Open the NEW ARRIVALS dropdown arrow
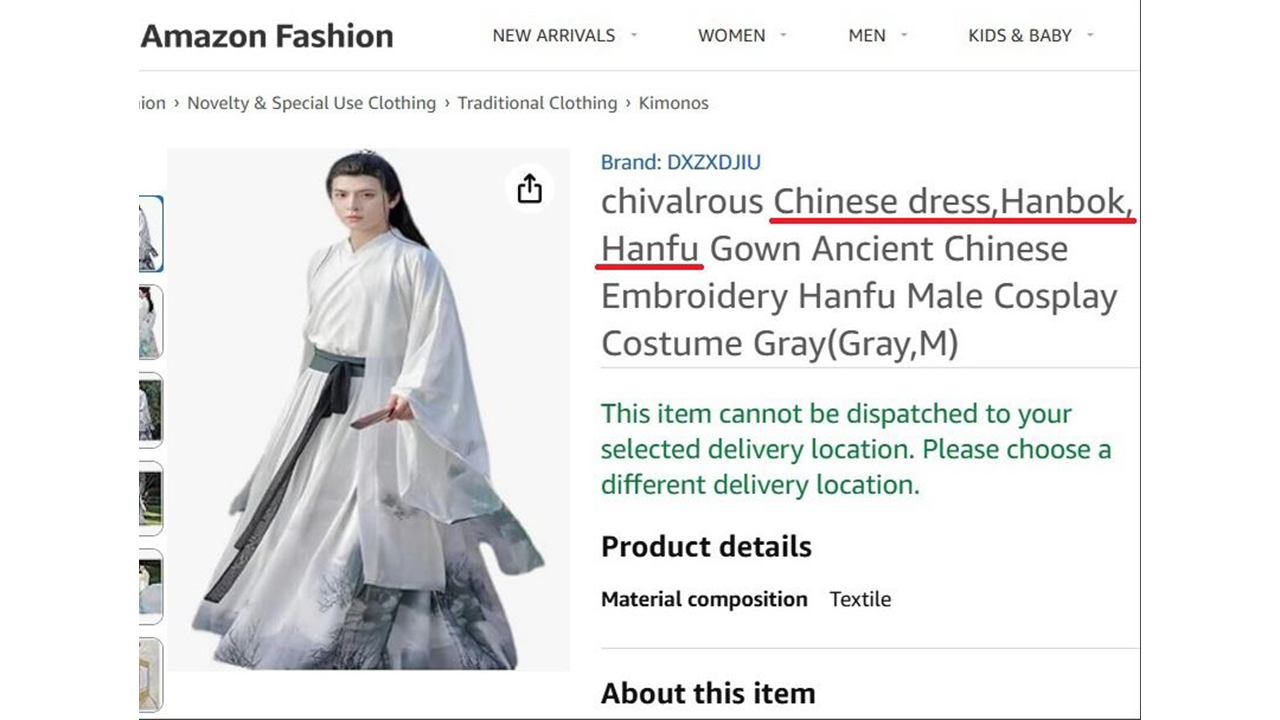The height and width of the screenshot is (720, 1280). point(633,35)
